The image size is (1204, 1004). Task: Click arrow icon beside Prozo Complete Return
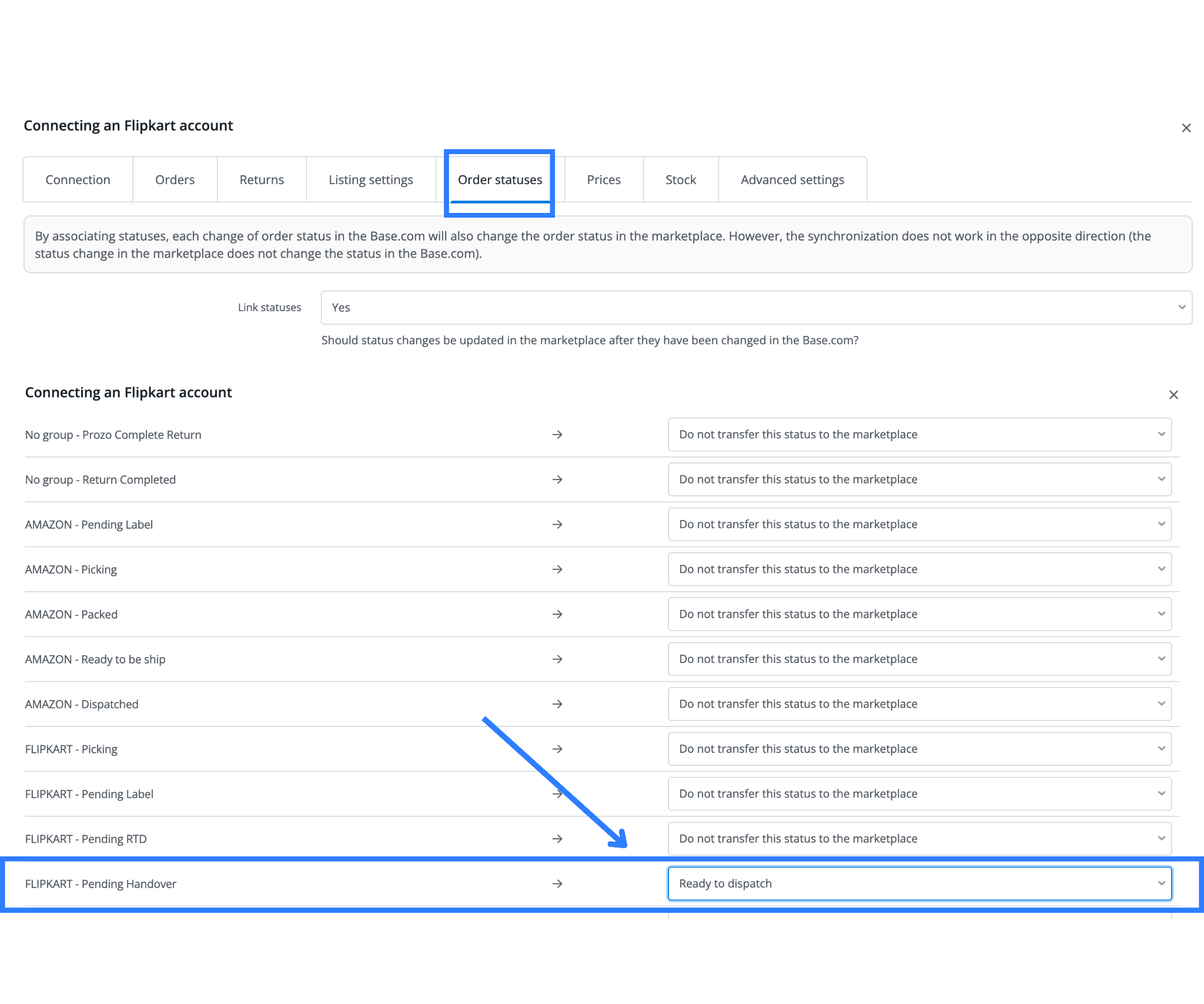tap(557, 435)
